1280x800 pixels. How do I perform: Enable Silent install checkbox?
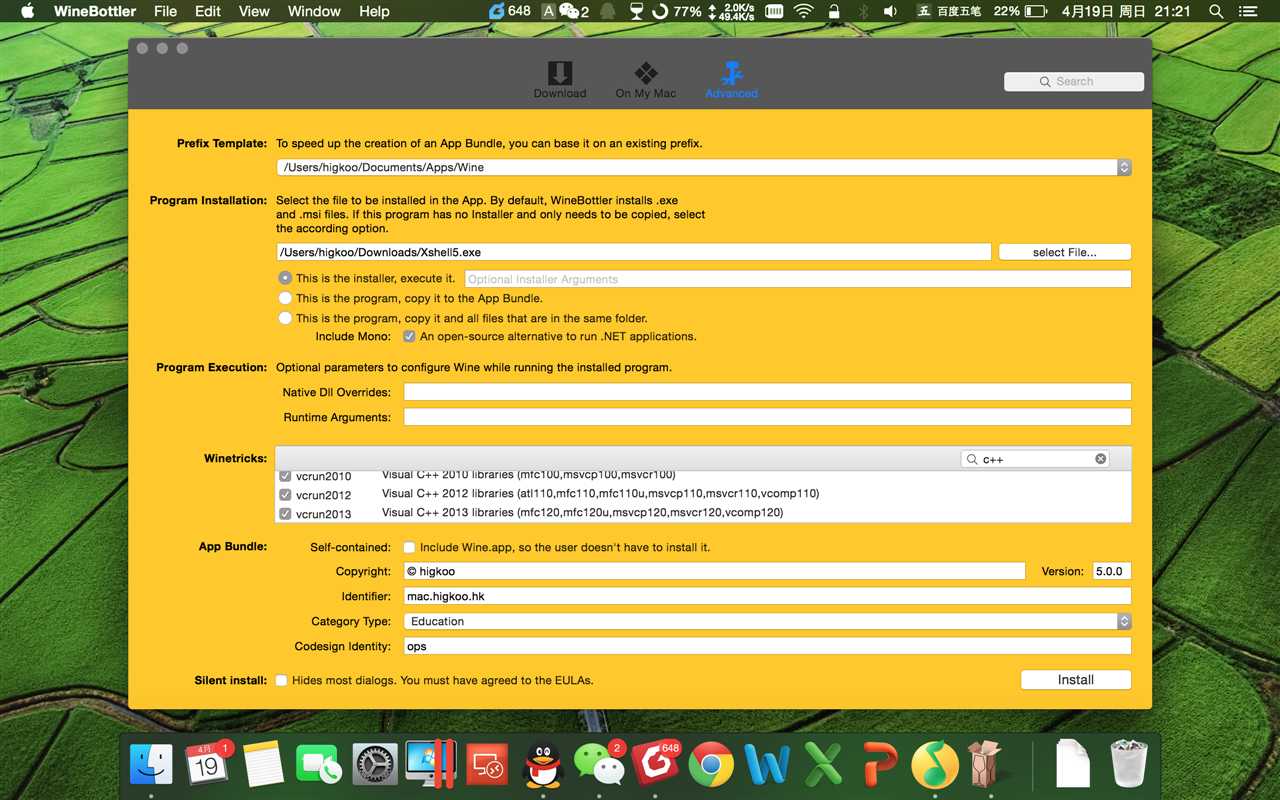click(x=281, y=680)
